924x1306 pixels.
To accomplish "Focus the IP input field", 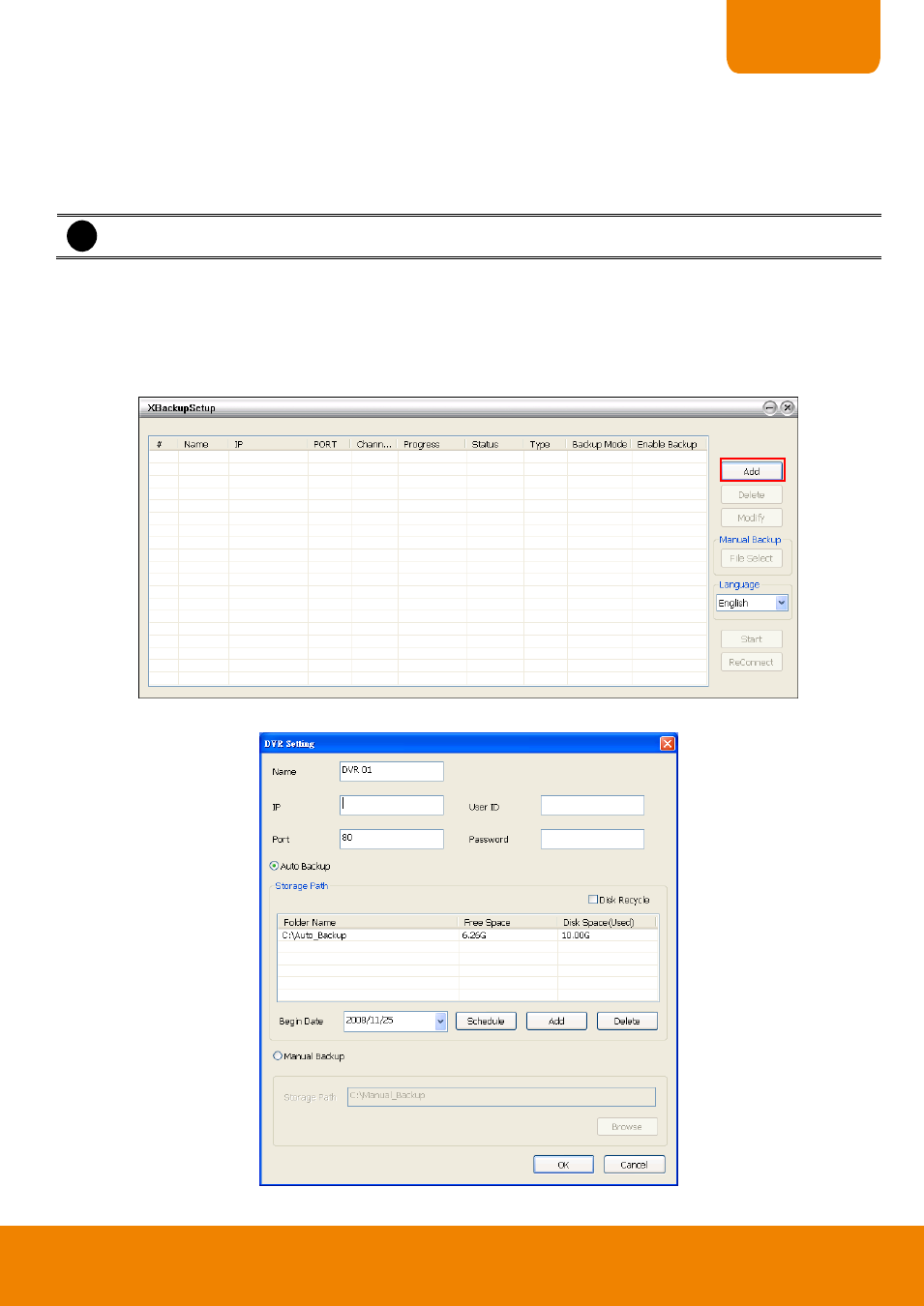I will pyautogui.click(x=392, y=805).
